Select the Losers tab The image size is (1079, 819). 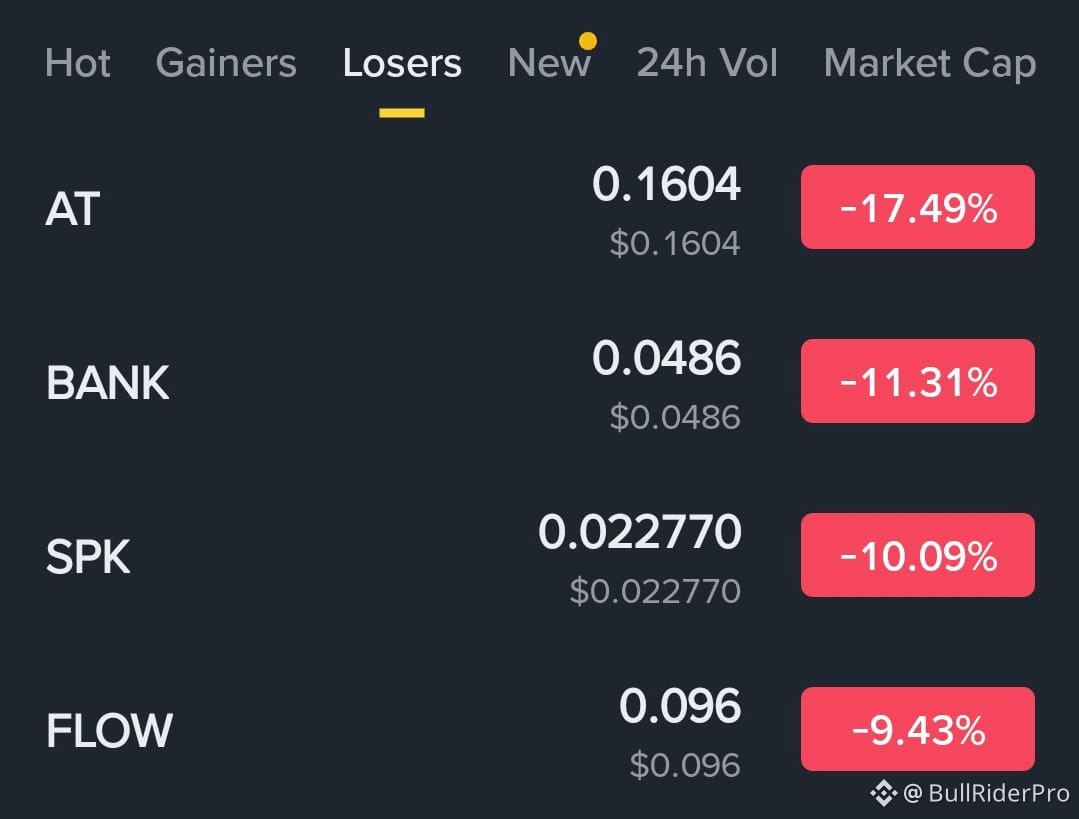tap(402, 63)
